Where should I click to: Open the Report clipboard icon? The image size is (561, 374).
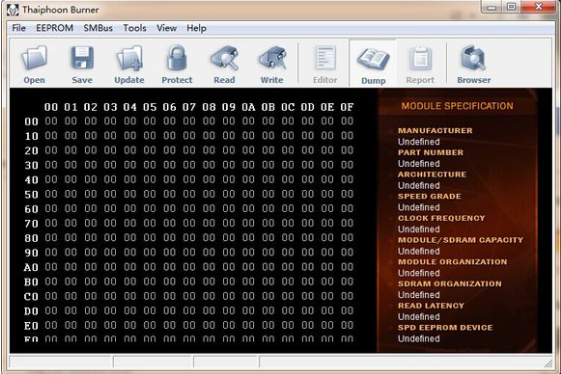click(420, 58)
